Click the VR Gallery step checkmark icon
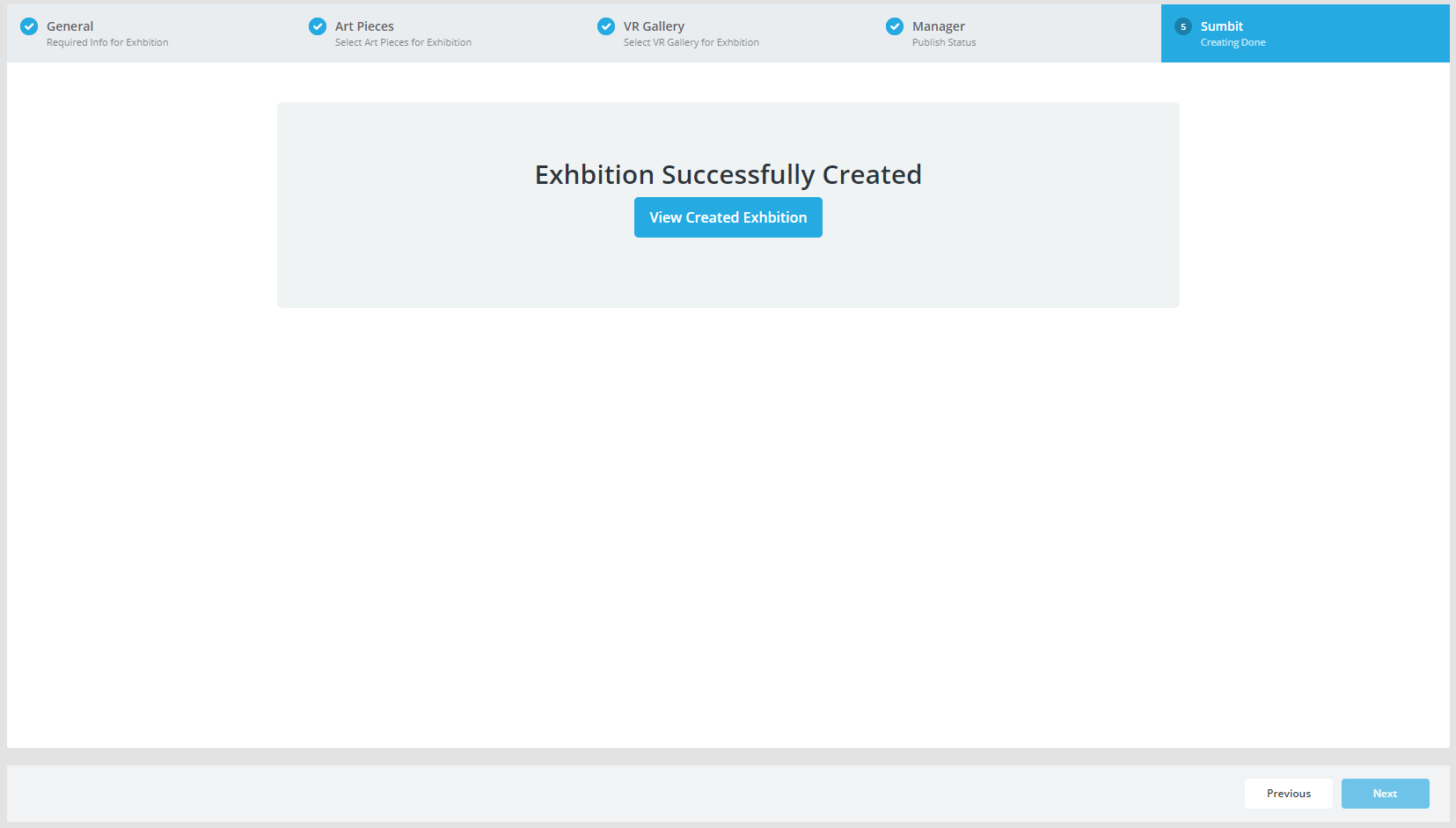Screen dimensions: 1456x828 (x=606, y=26)
